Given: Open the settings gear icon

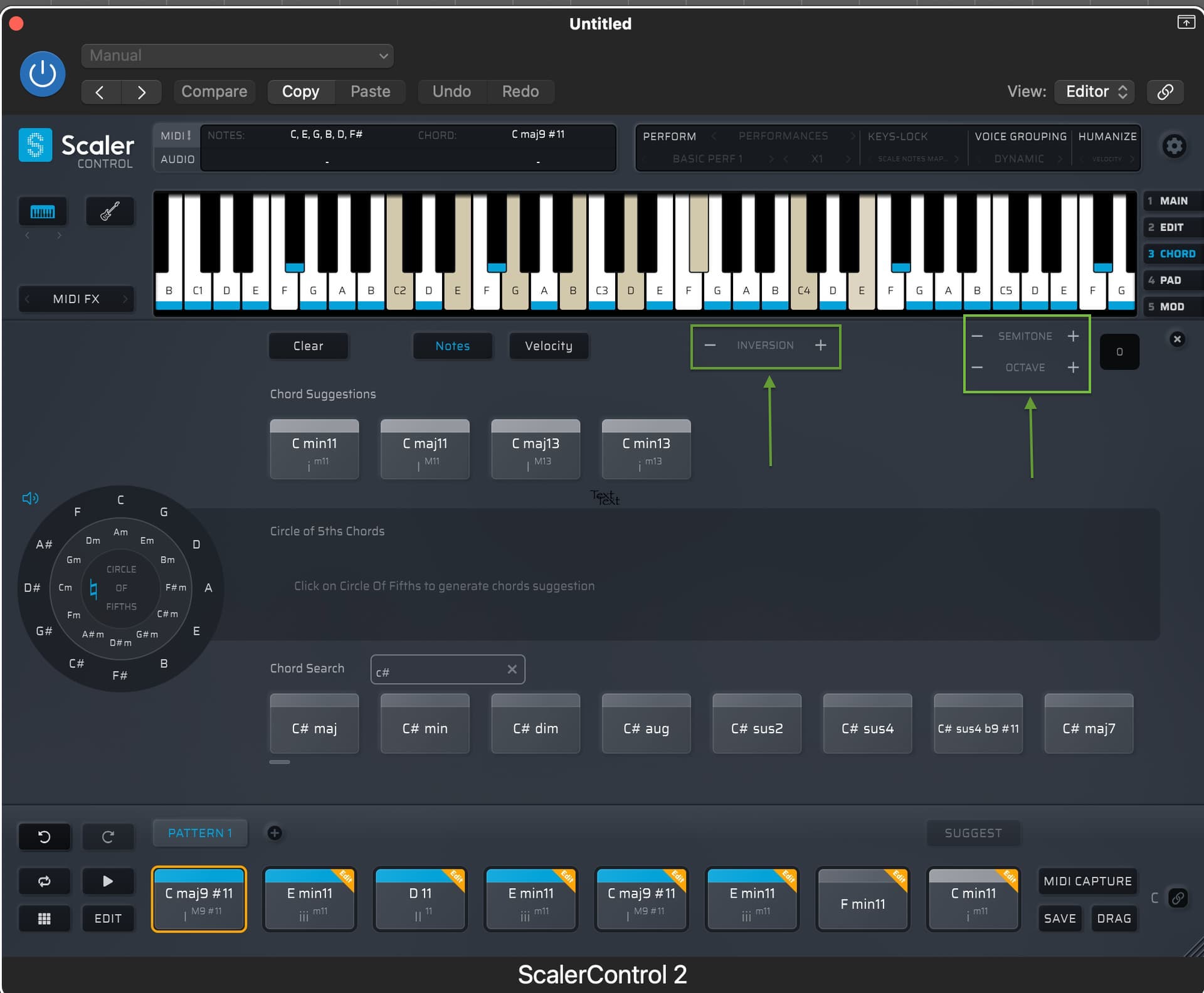Looking at the screenshot, I should point(1174,146).
